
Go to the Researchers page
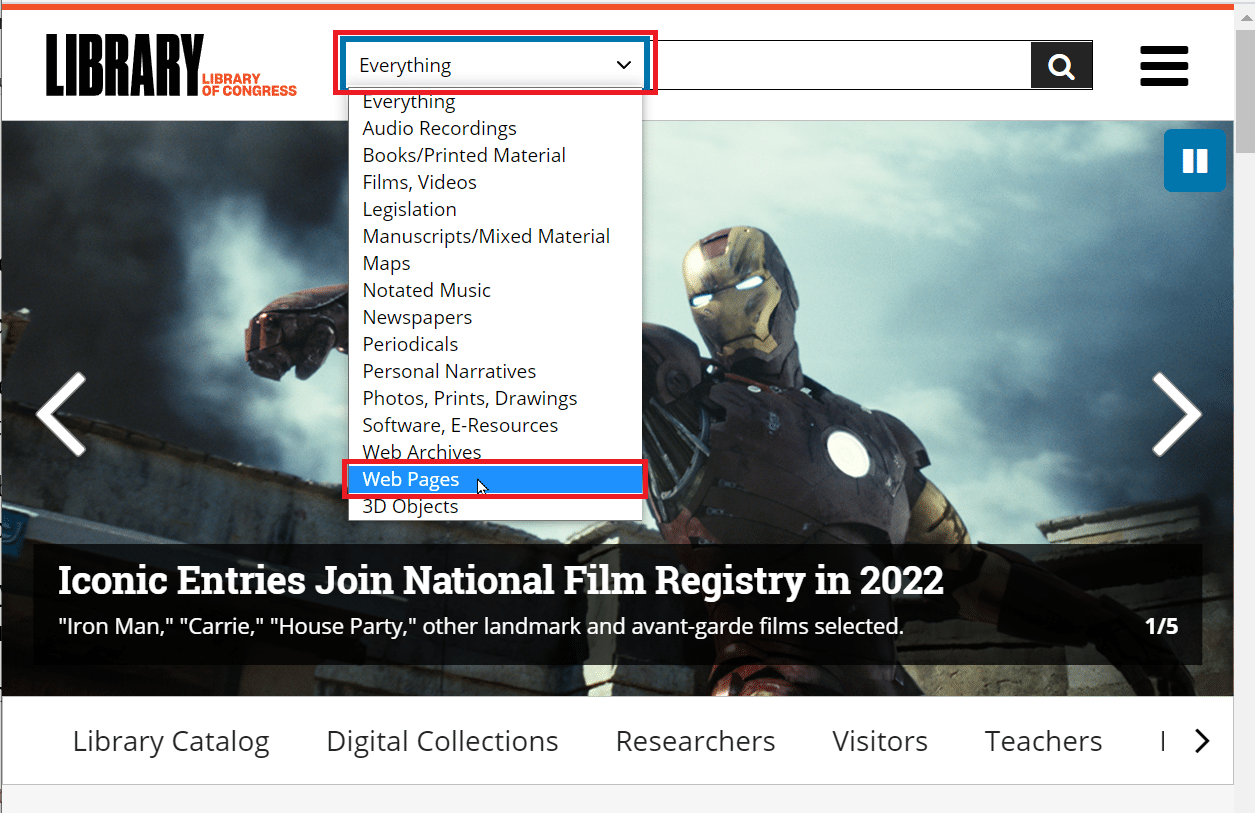pyautogui.click(x=695, y=741)
